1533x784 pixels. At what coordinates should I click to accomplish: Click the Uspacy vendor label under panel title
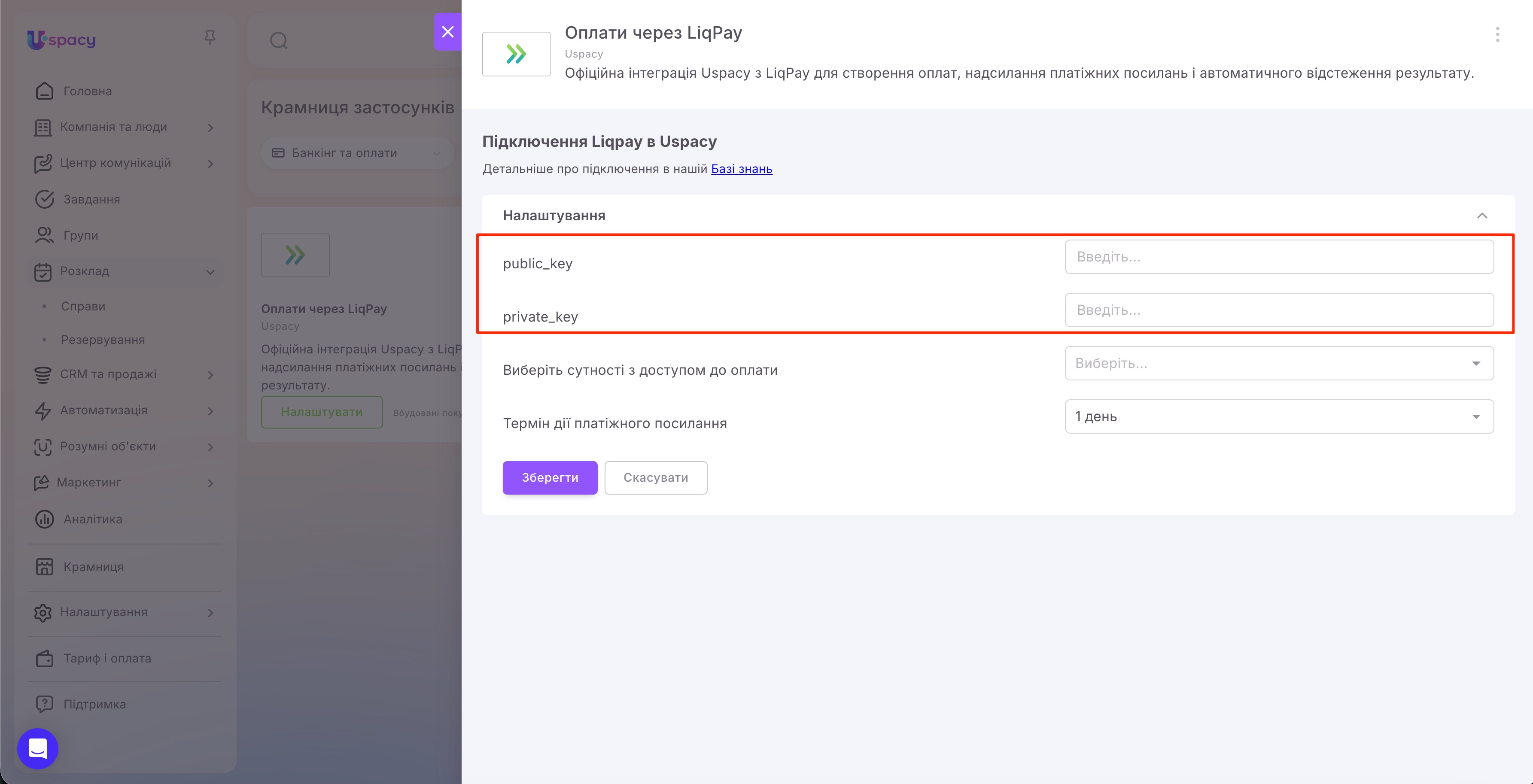[584, 54]
